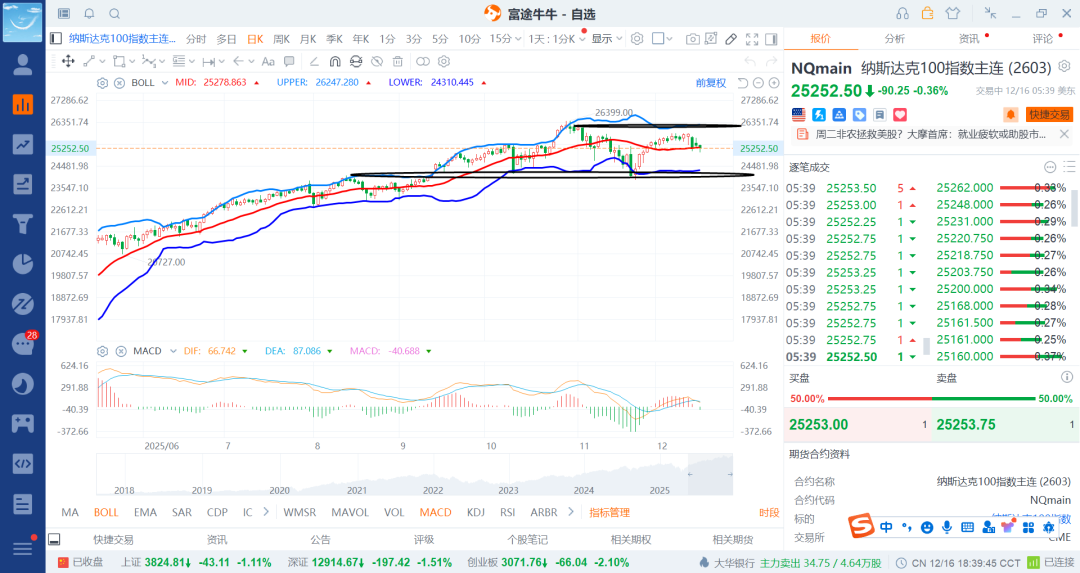Toggle the MACD indicator in bottom bar
Image resolution: width=1080 pixels, height=573 pixels.
tap(435, 512)
